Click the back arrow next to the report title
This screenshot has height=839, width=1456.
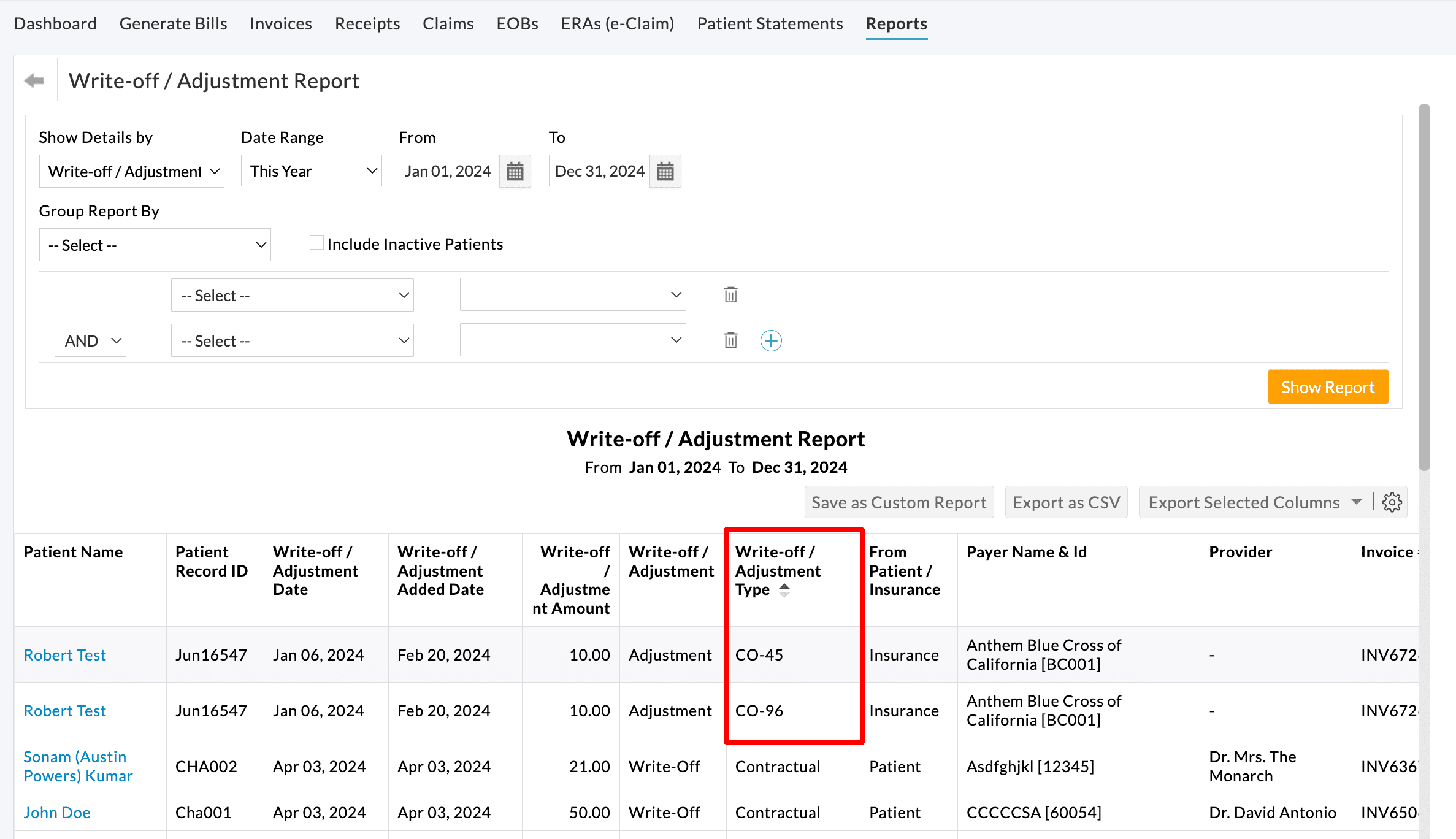[x=34, y=80]
